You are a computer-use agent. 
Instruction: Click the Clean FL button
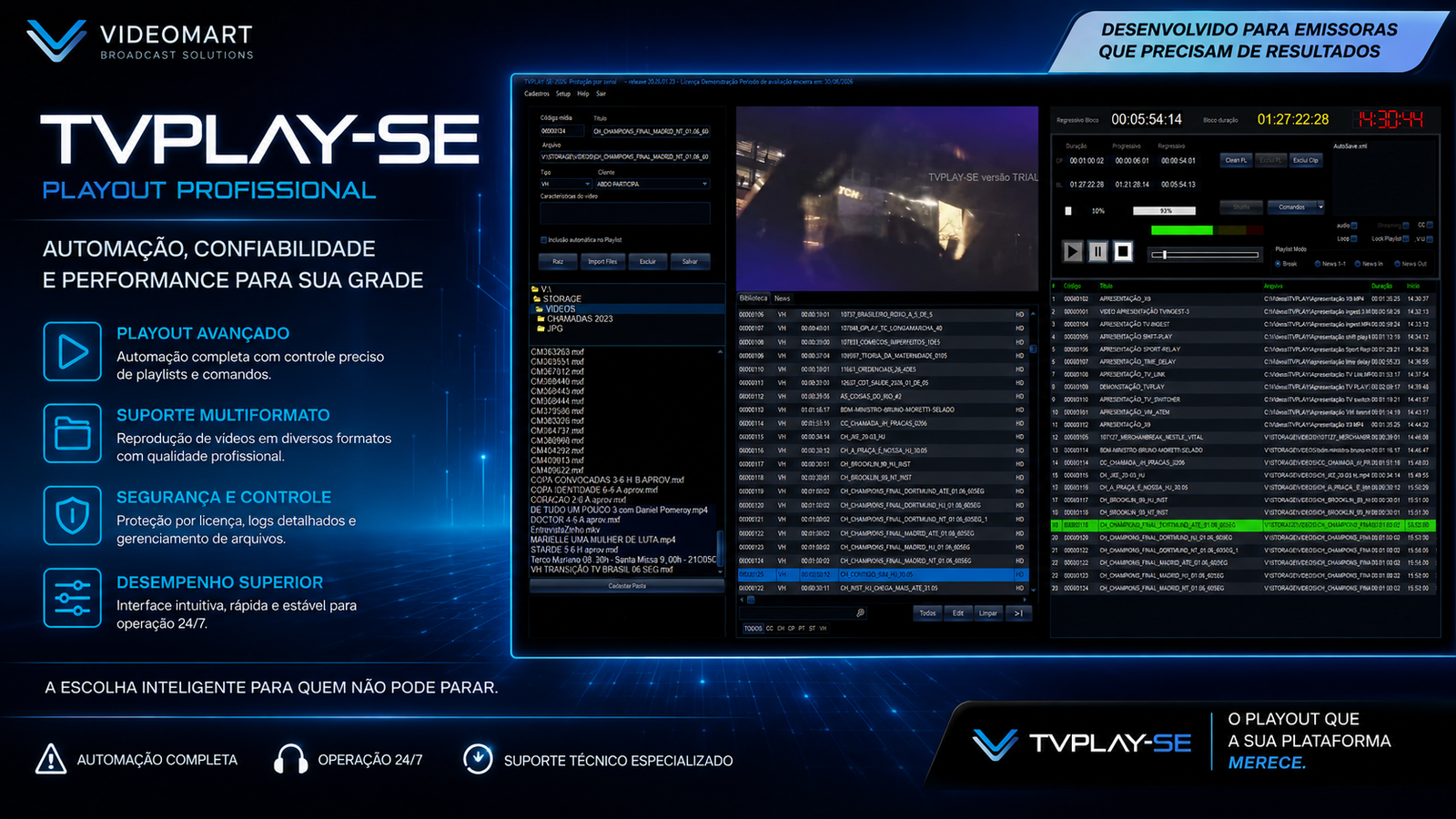coord(1236,160)
